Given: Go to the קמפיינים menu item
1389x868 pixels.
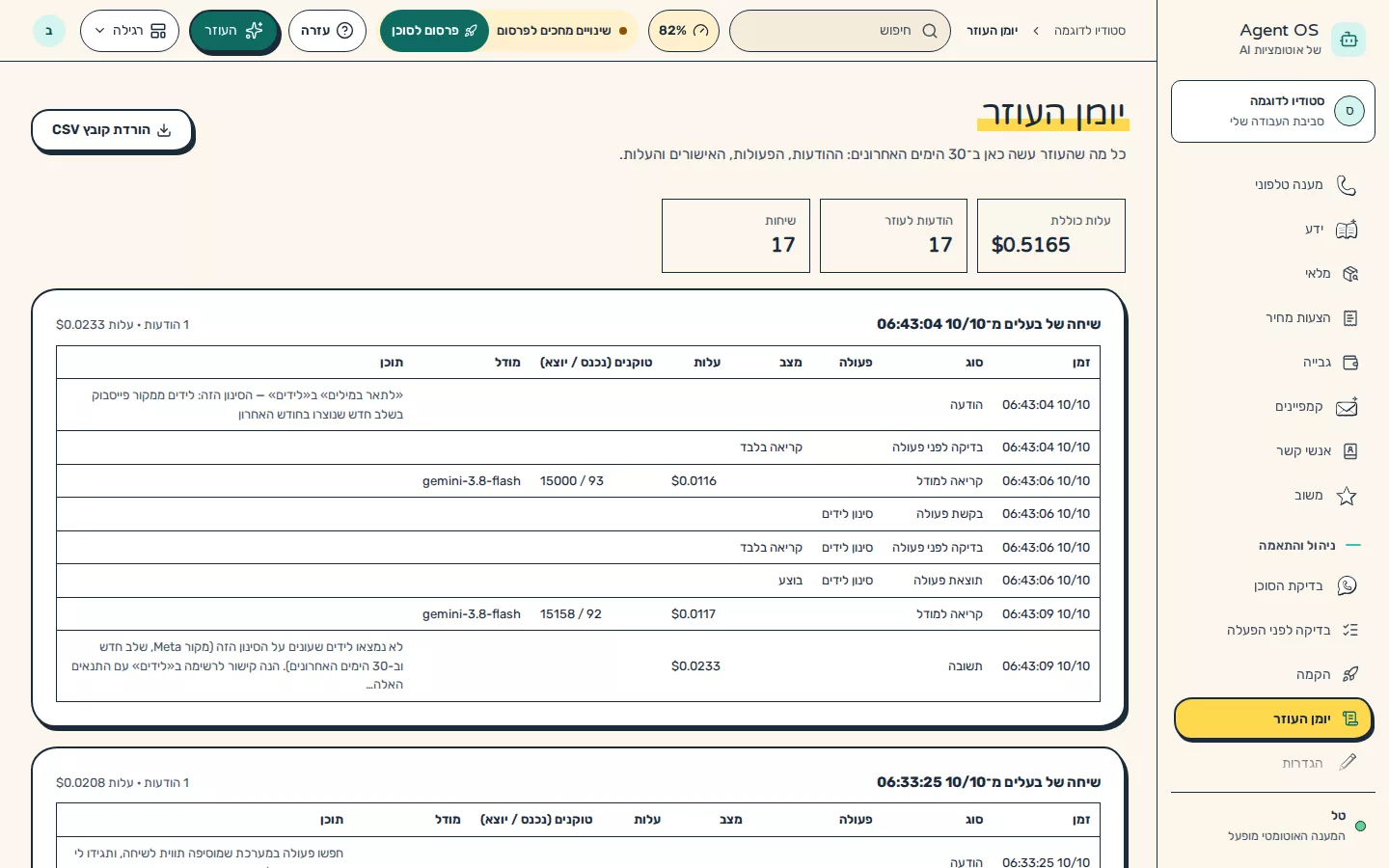Looking at the screenshot, I should [x=1272, y=407].
